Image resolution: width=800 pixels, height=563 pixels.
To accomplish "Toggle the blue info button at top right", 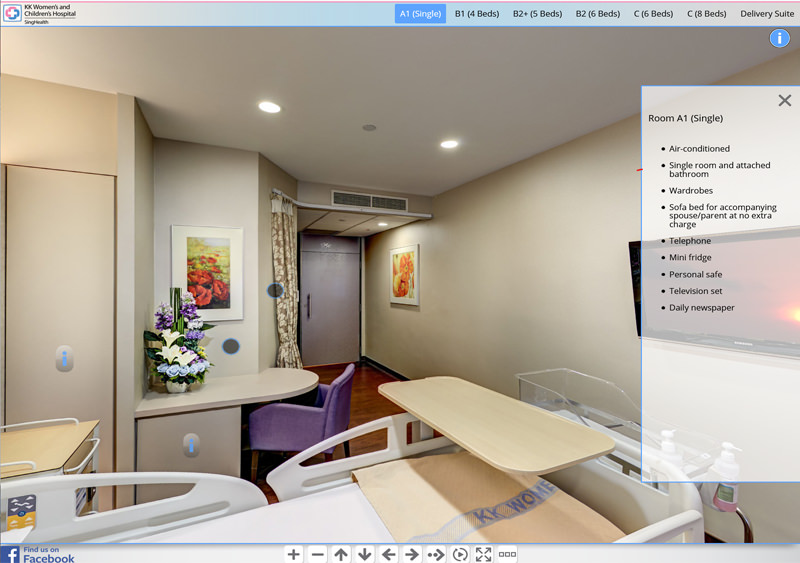I will pyautogui.click(x=779, y=39).
